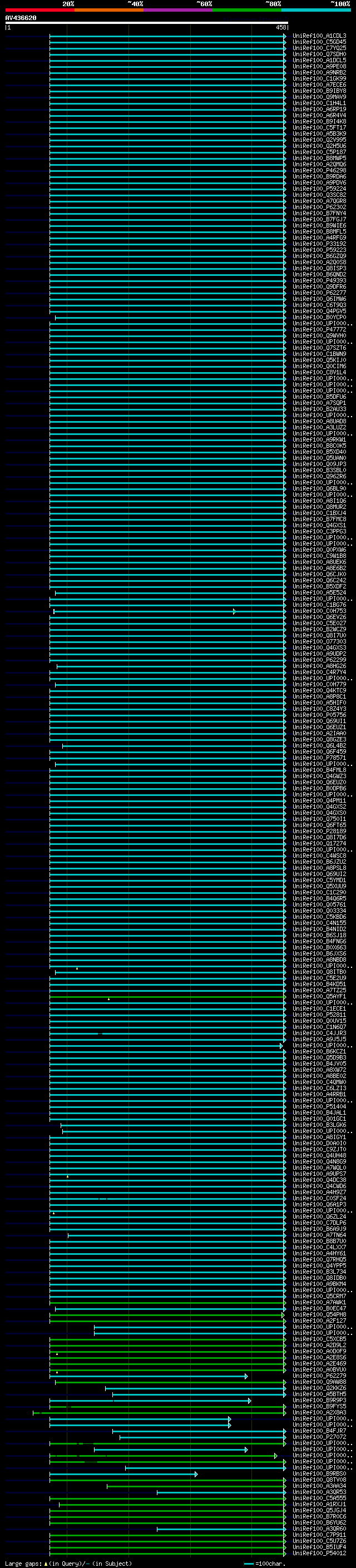Click the purple ~60% identity legend bar
The width and height of the screenshot is (356, 1568).
point(179,11)
